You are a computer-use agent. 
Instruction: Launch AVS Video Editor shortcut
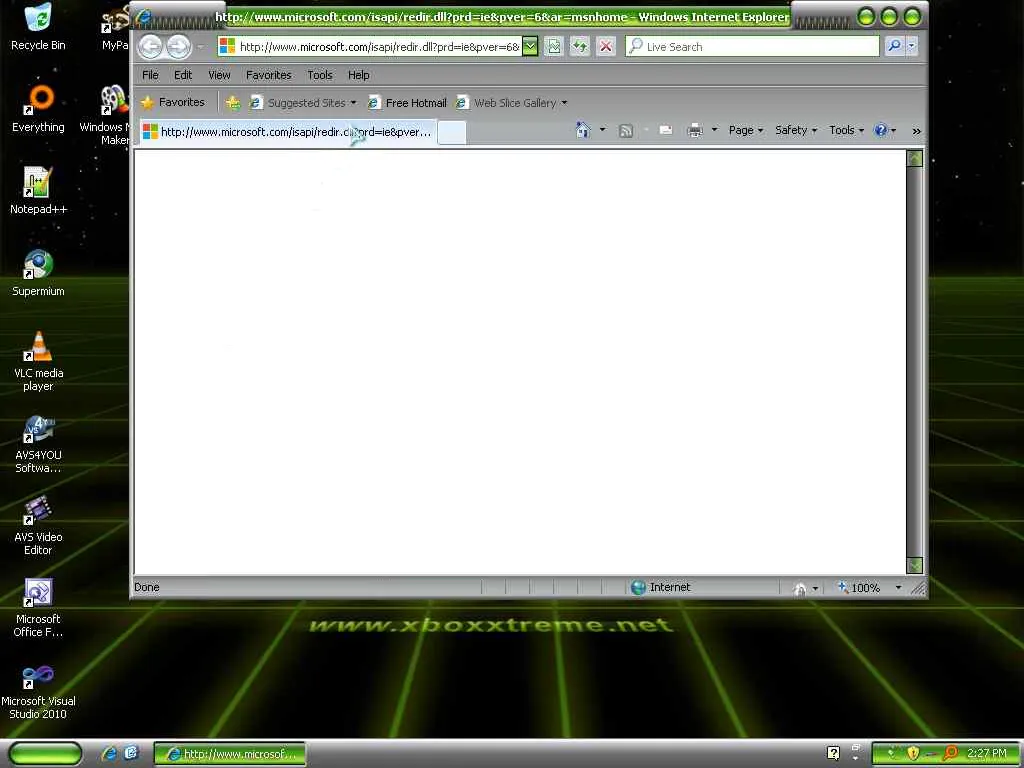[38, 525]
